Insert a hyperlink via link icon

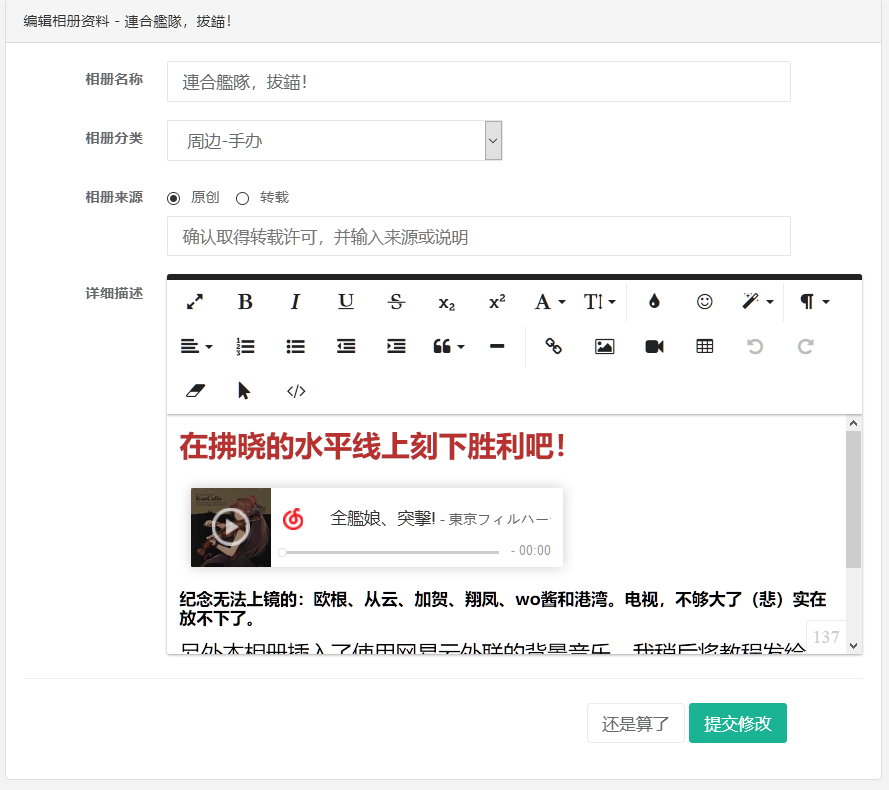pos(553,346)
